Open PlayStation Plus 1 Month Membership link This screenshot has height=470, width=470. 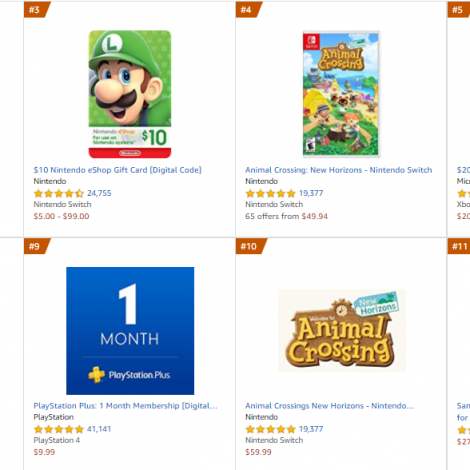pos(125,406)
